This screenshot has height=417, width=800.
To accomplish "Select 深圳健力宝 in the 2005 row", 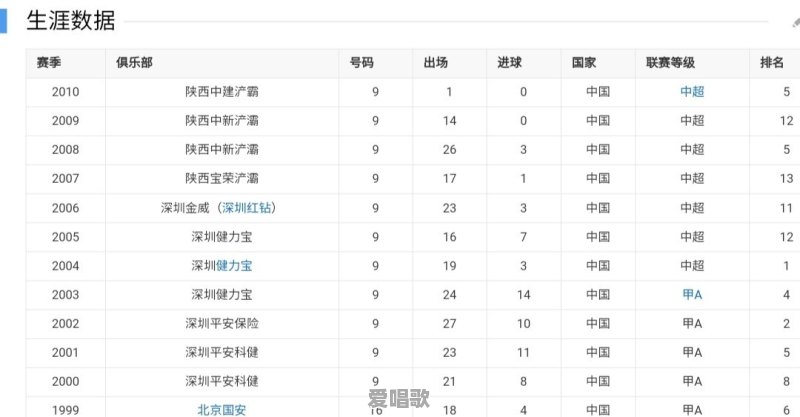I will [x=222, y=237].
